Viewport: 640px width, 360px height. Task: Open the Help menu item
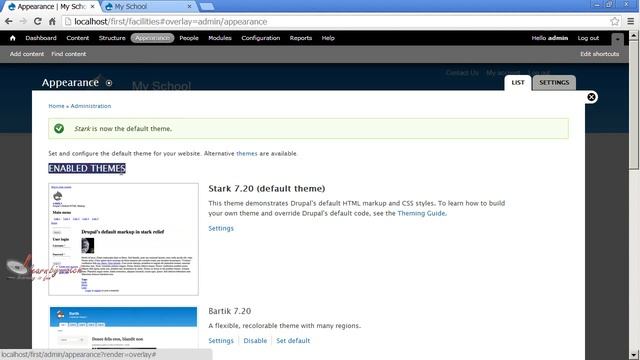coord(328,38)
